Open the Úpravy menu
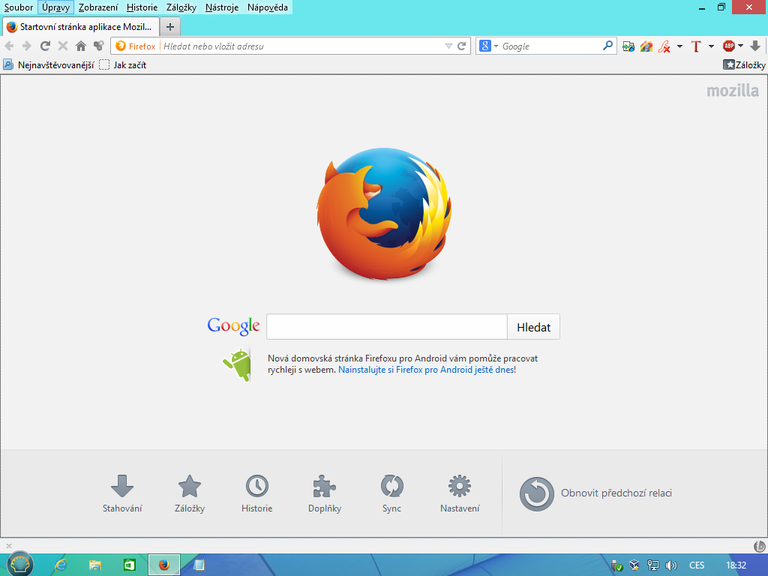The width and height of the screenshot is (768, 576). [55, 7]
